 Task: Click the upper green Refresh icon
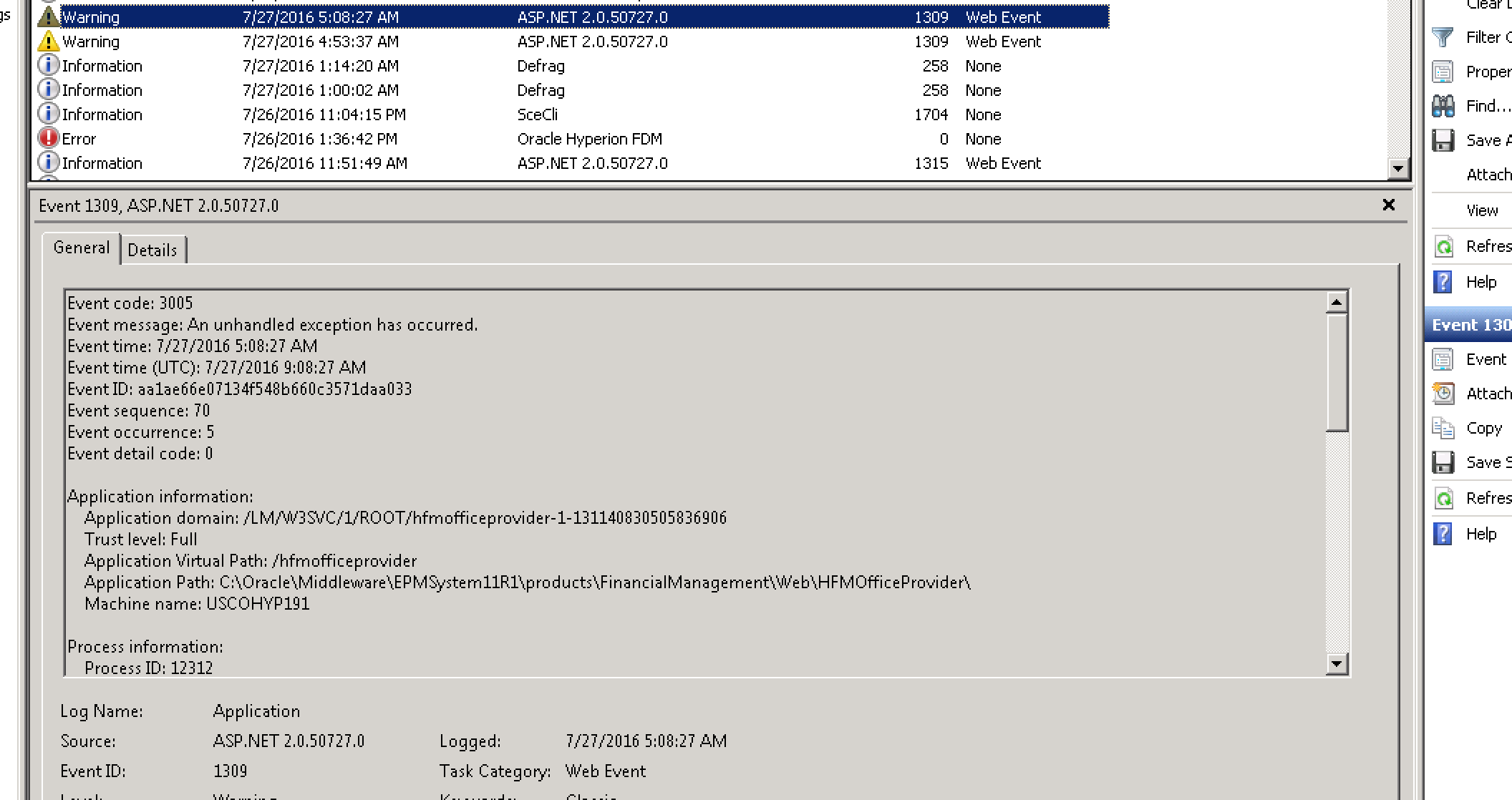tap(1443, 247)
